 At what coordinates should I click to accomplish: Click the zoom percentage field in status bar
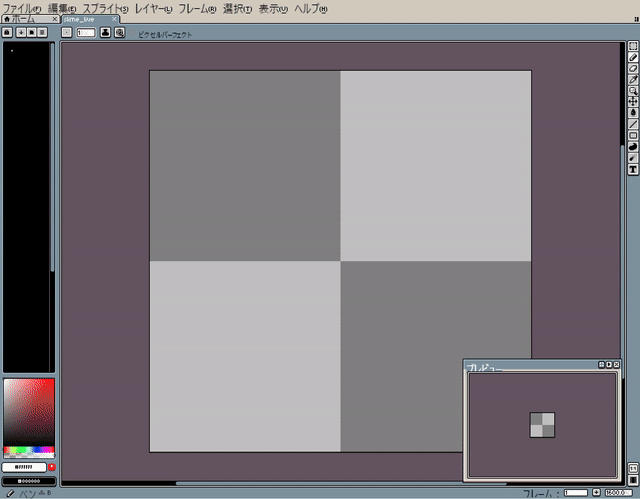pos(618,493)
